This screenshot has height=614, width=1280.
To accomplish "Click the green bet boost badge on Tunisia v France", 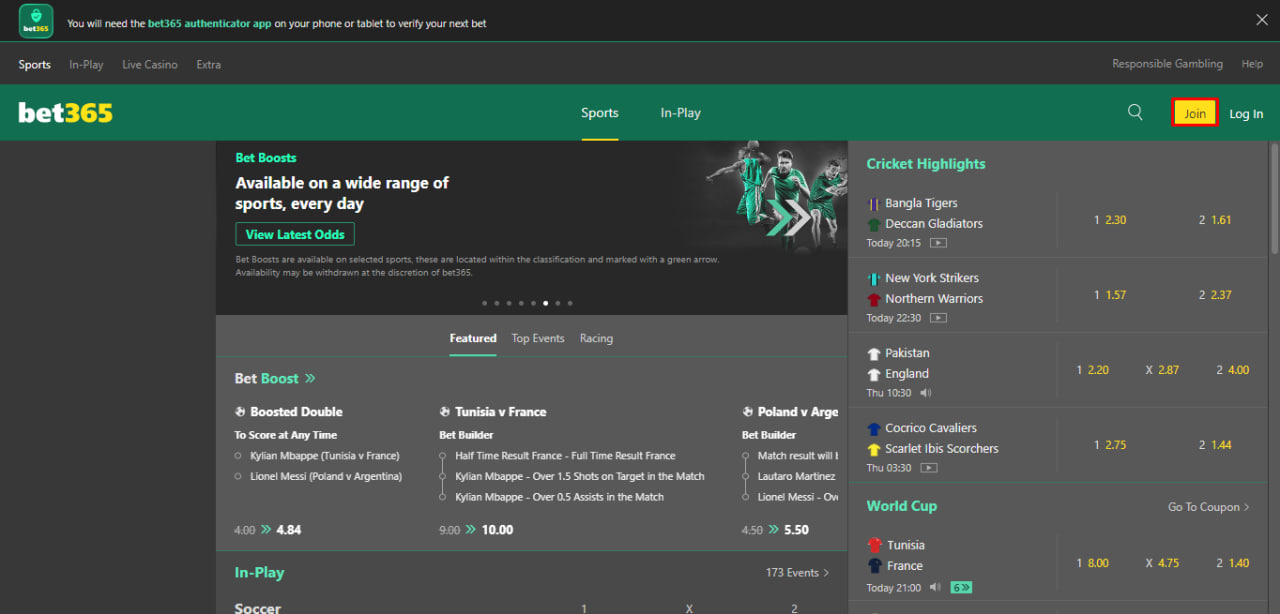I will [x=961, y=588].
